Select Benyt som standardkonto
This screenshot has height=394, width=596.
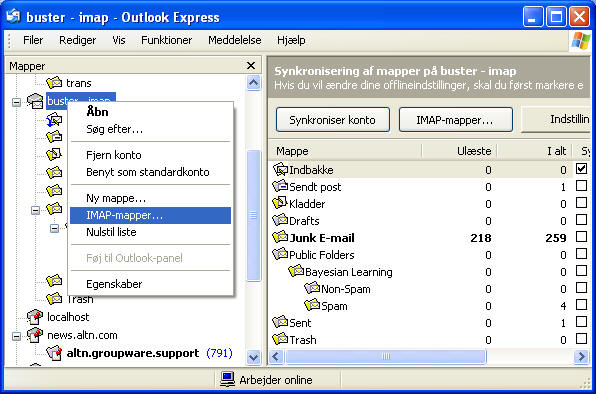click(x=150, y=172)
